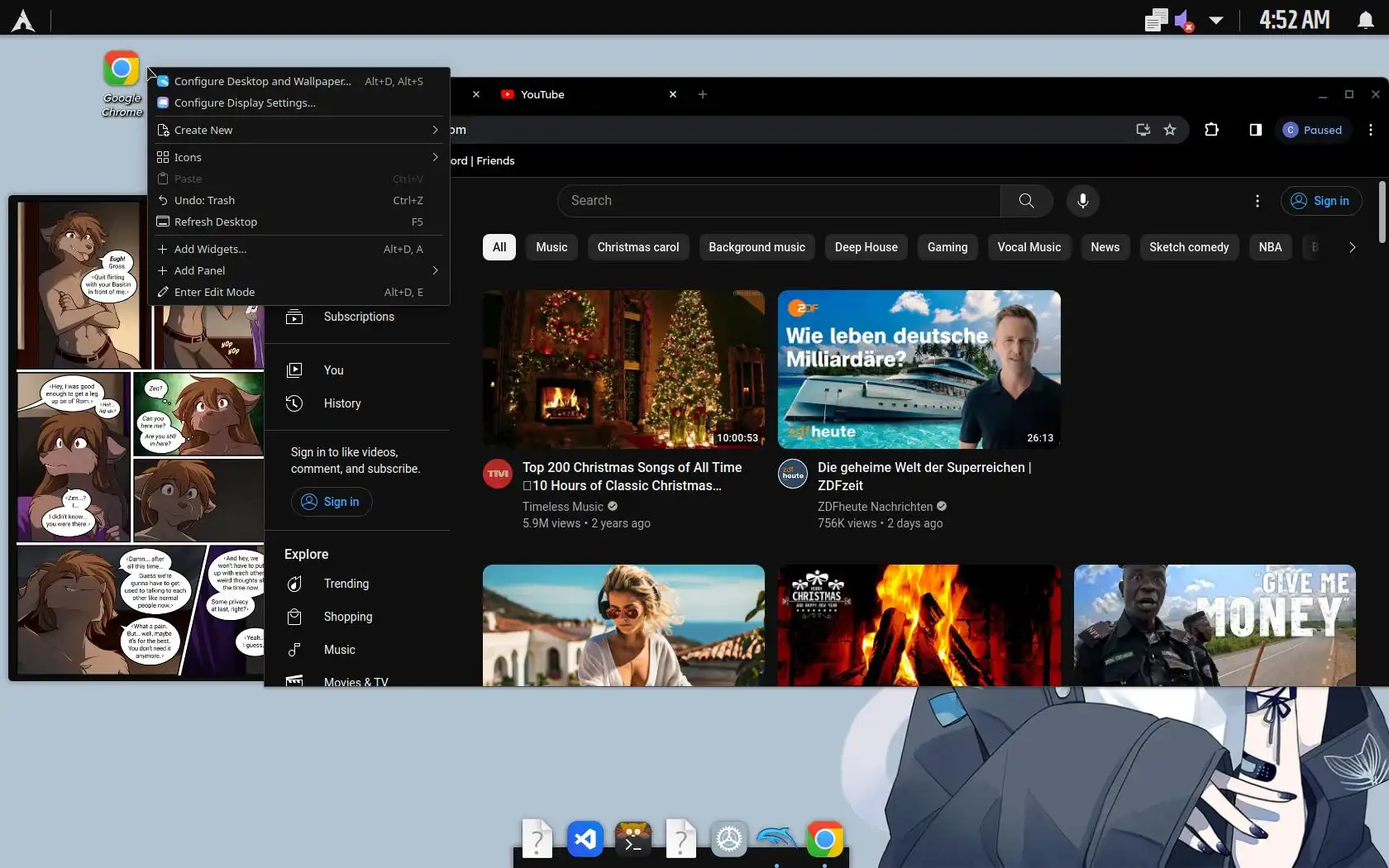The height and width of the screenshot is (868, 1389).
Task: Show more filter chips with the arrow
Action: (1352, 247)
